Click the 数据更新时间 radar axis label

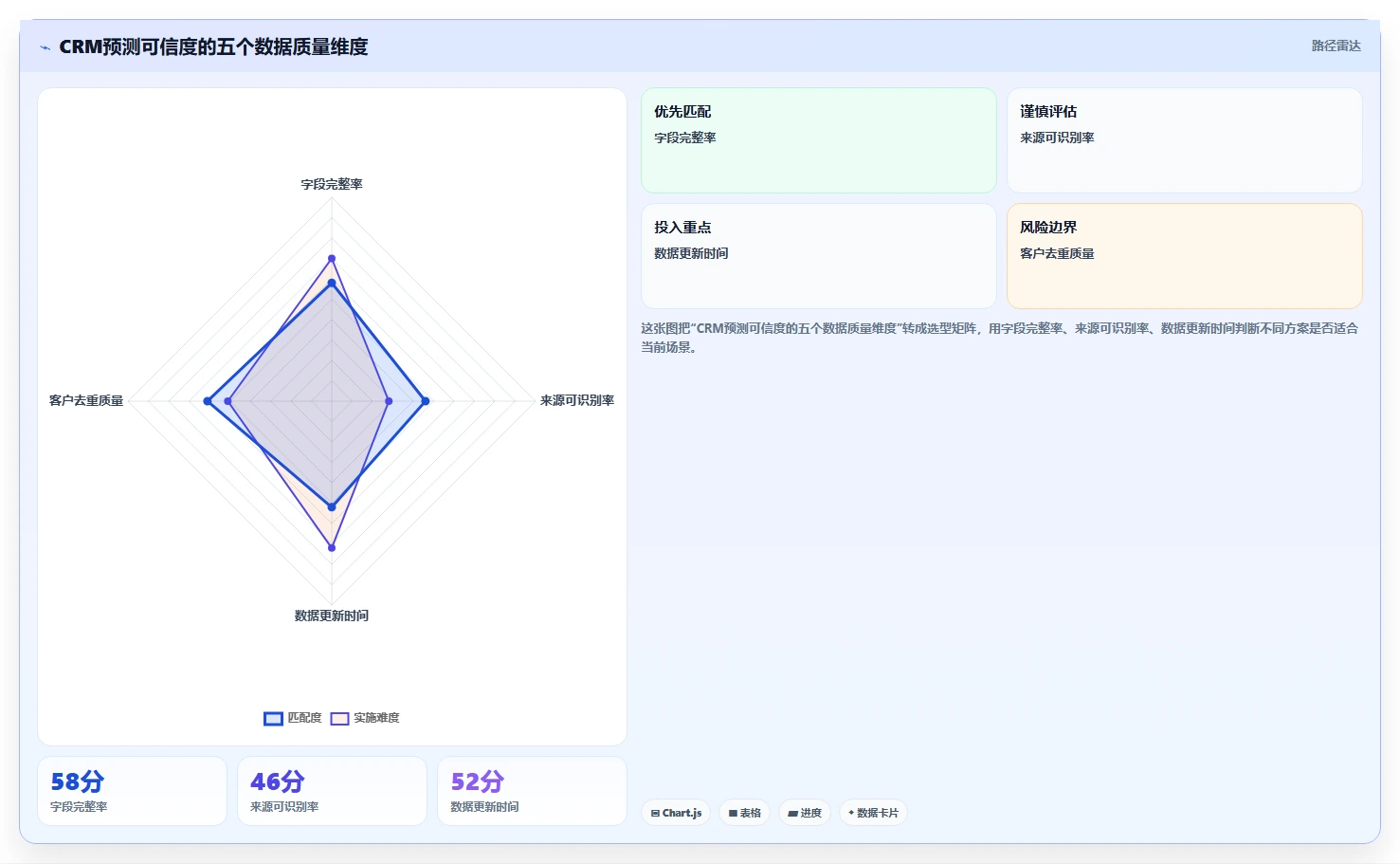[332, 616]
